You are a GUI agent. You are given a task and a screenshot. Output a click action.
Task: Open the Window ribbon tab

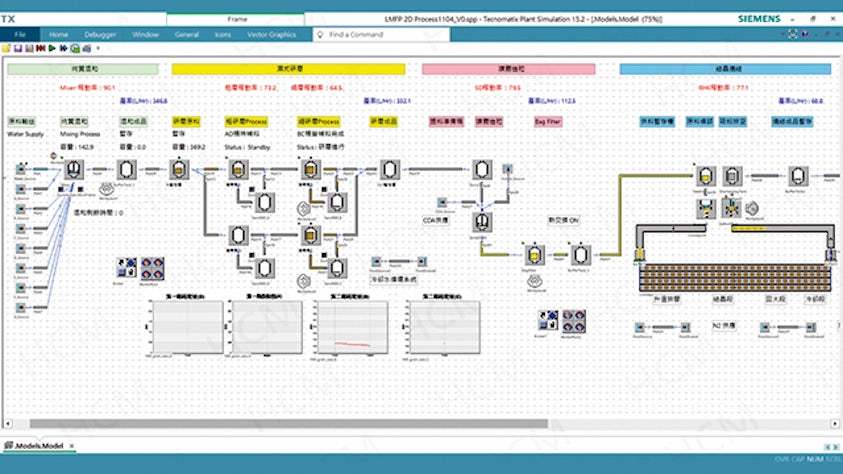click(145, 34)
